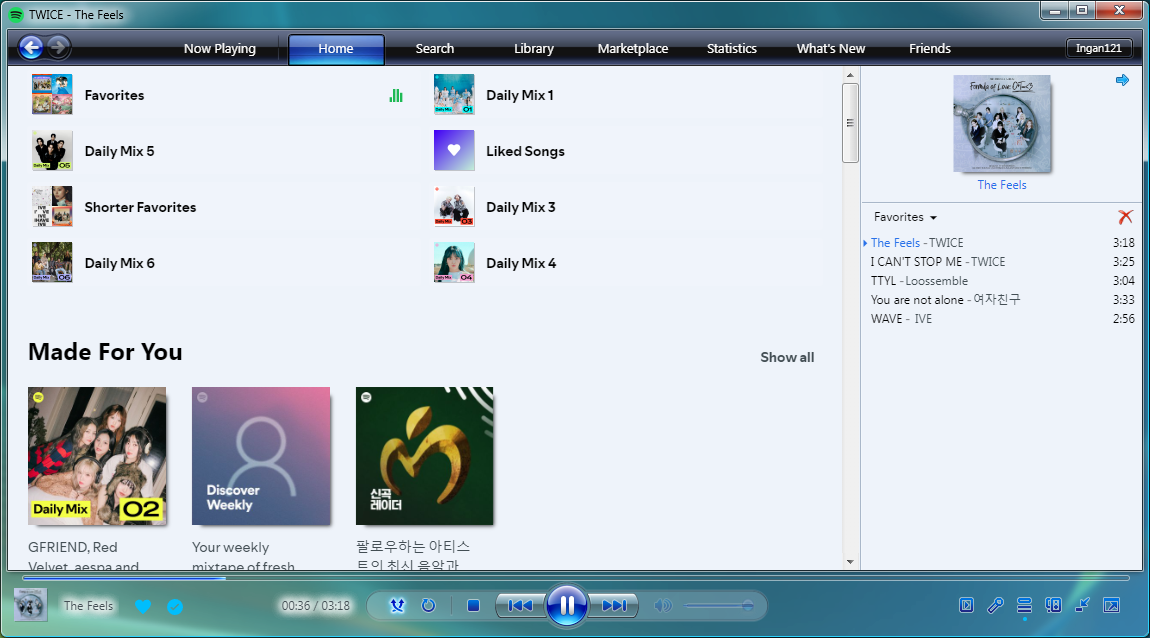1150x638 pixels.
Task: Select You are not alone track
Action: (x=1002, y=300)
